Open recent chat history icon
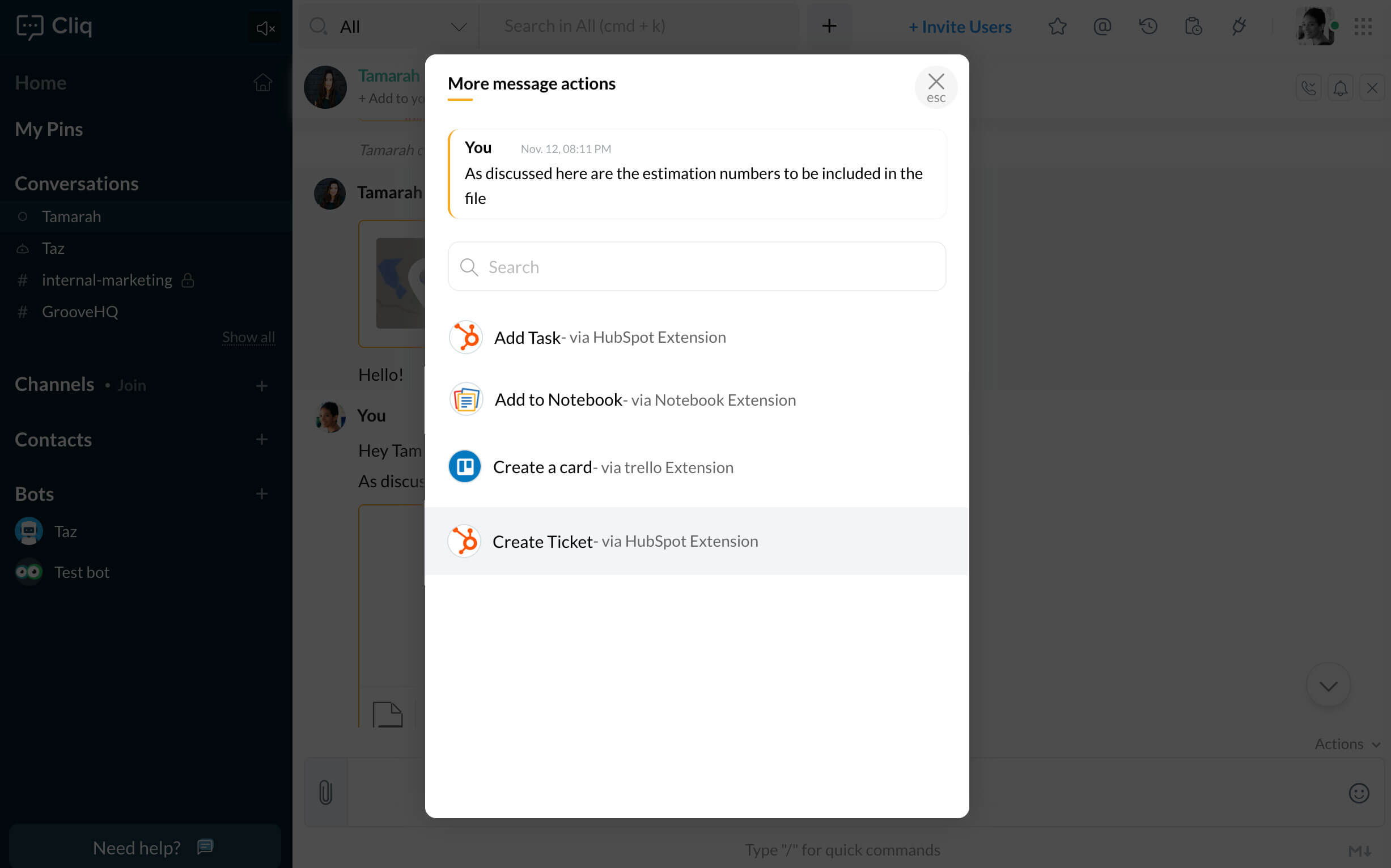 point(1147,26)
